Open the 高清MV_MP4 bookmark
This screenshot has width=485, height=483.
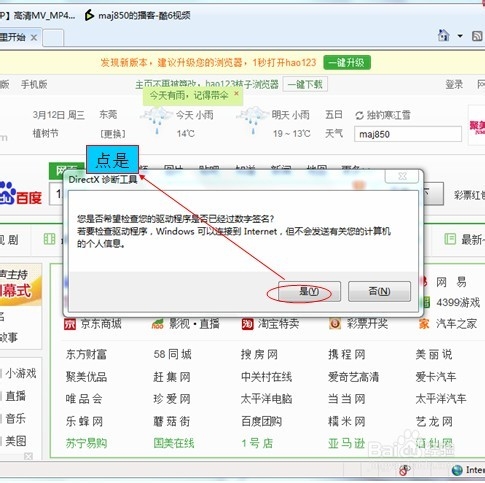(37, 16)
